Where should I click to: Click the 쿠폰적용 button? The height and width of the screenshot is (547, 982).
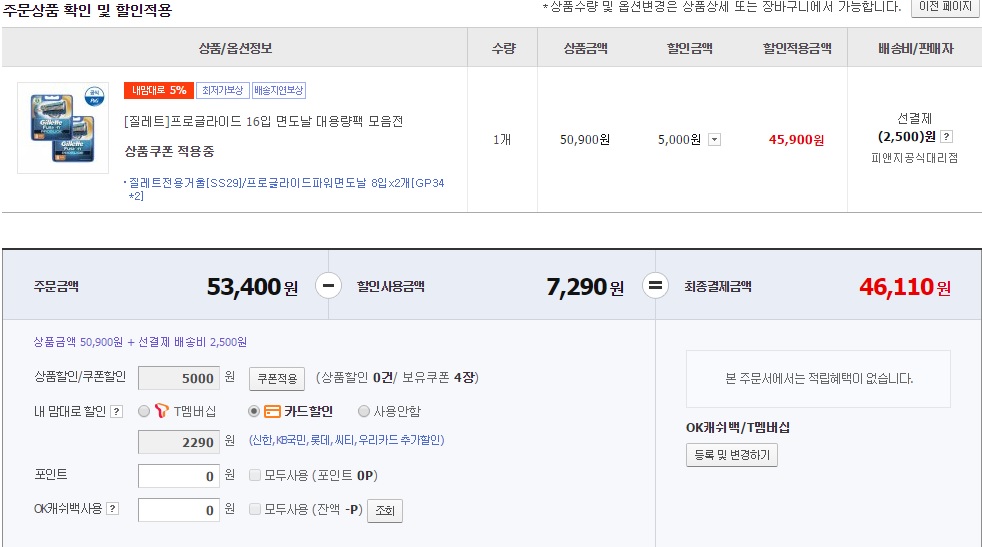click(277, 379)
